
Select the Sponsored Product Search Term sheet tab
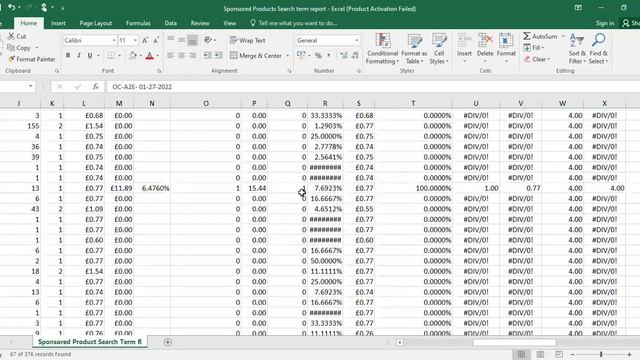click(x=90, y=342)
